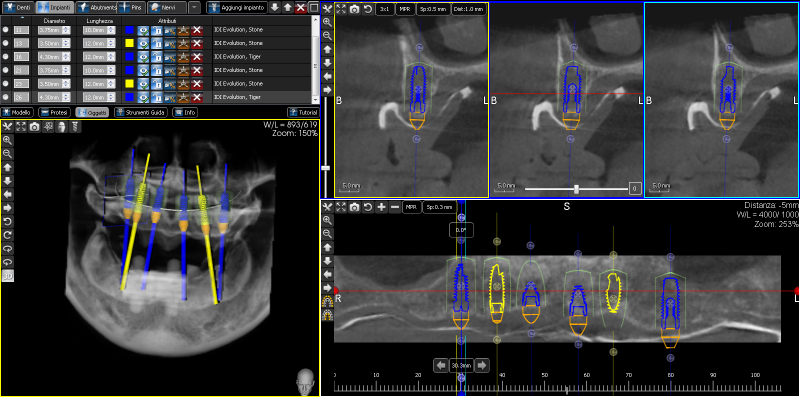This screenshot has height=397, width=800.
Task: Click the Aggiungi impianto button
Action: tap(236, 8)
